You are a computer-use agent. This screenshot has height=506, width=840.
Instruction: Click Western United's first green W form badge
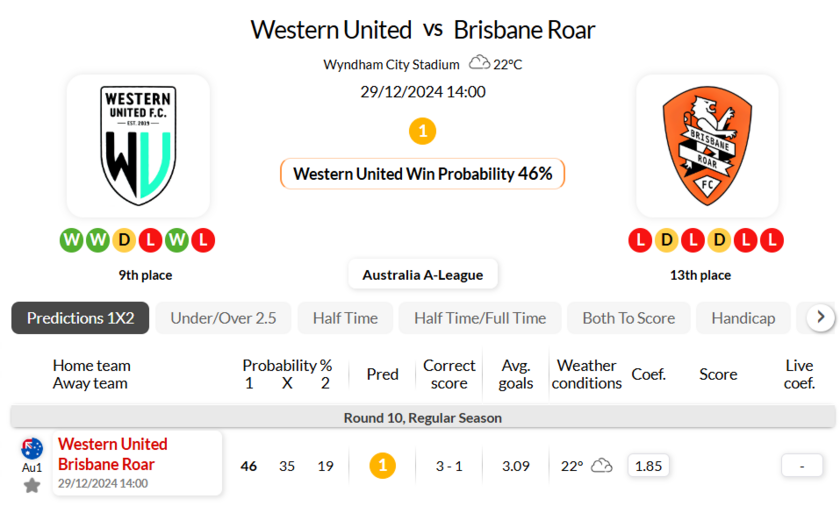click(x=72, y=240)
